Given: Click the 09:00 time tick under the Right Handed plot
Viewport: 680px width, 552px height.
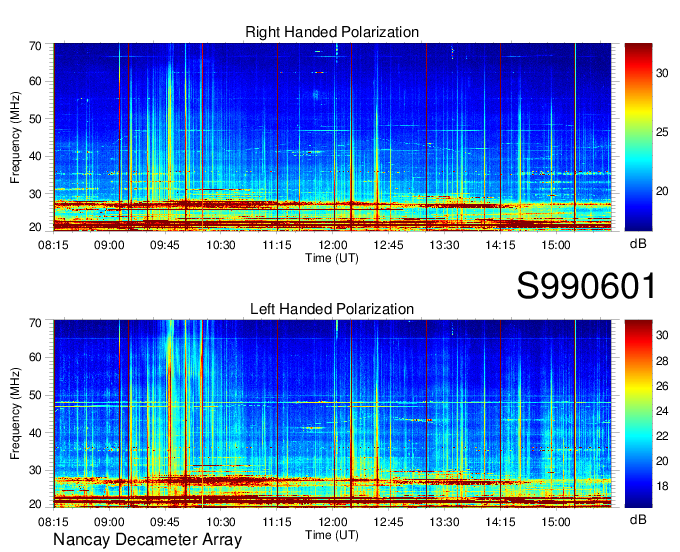Looking at the screenshot, I should pos(109,245).
